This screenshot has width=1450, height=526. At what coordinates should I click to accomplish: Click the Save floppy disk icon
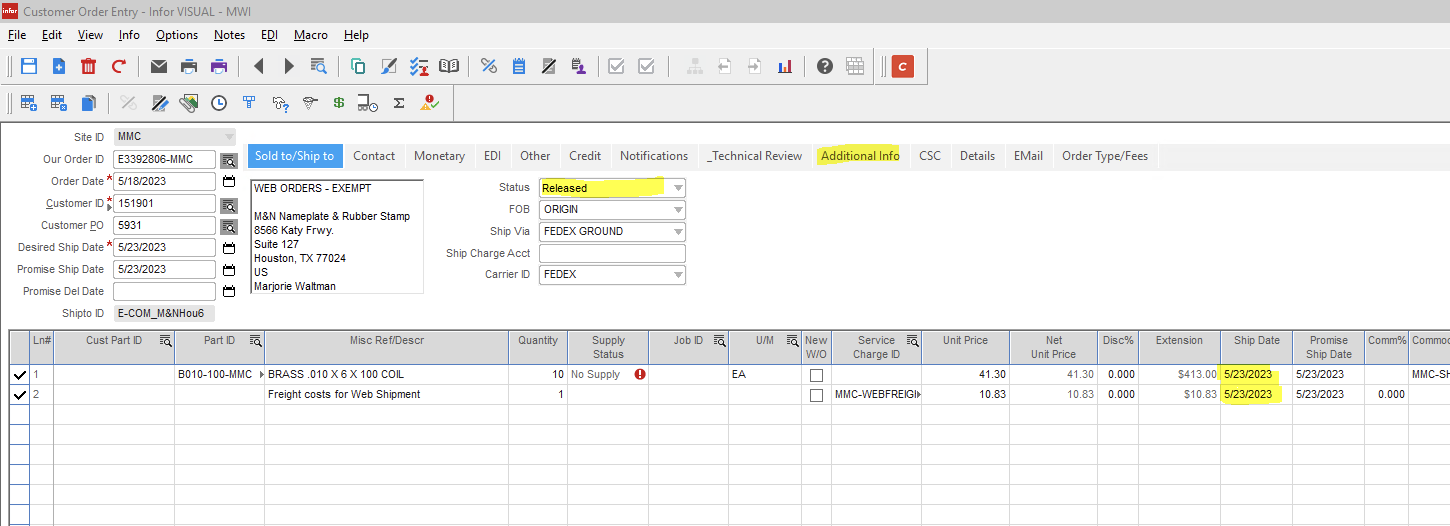(x=29, y=66)
